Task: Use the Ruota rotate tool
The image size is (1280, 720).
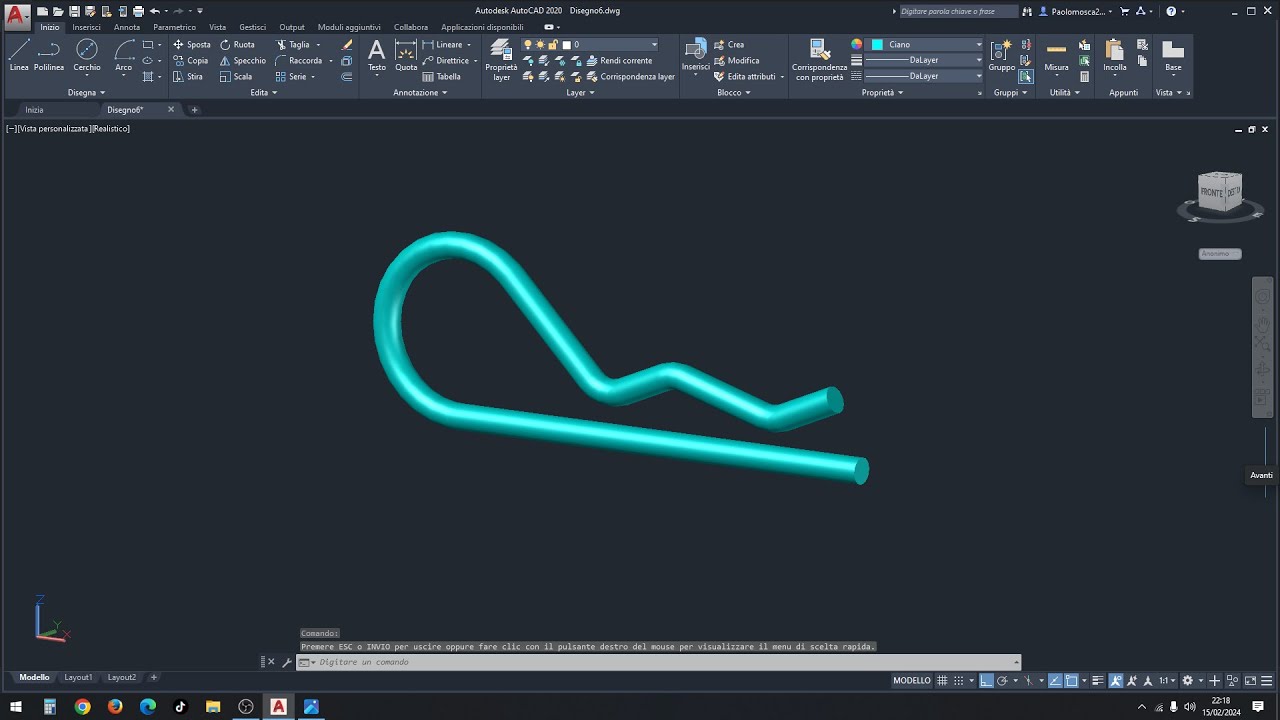Action: (x=237, y=45)
